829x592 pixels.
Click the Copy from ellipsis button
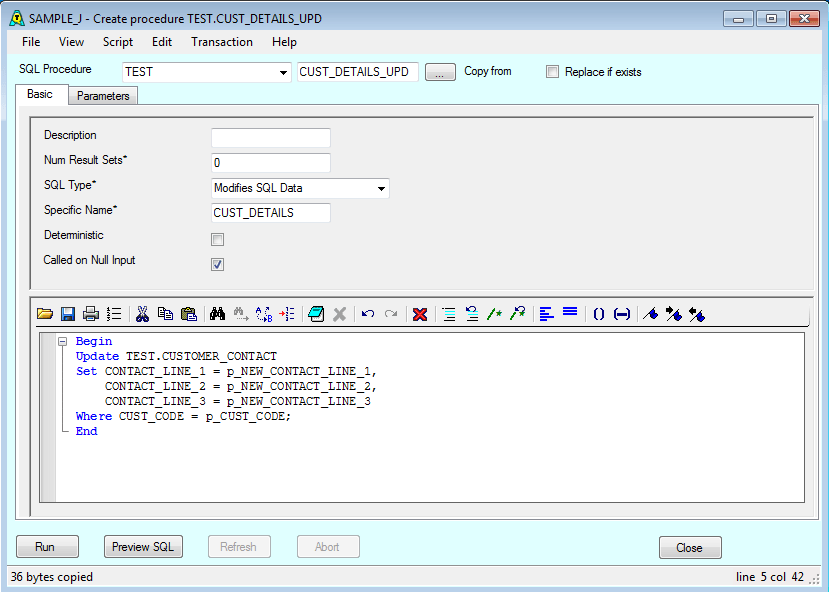click(x=440, y=72)
